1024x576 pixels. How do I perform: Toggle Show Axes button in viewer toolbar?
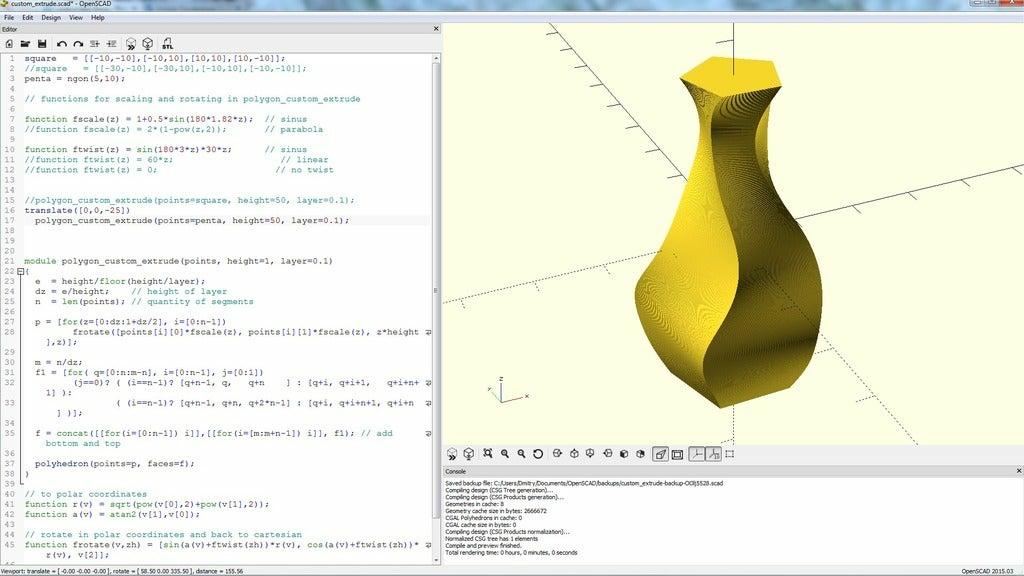pos(696,454)
